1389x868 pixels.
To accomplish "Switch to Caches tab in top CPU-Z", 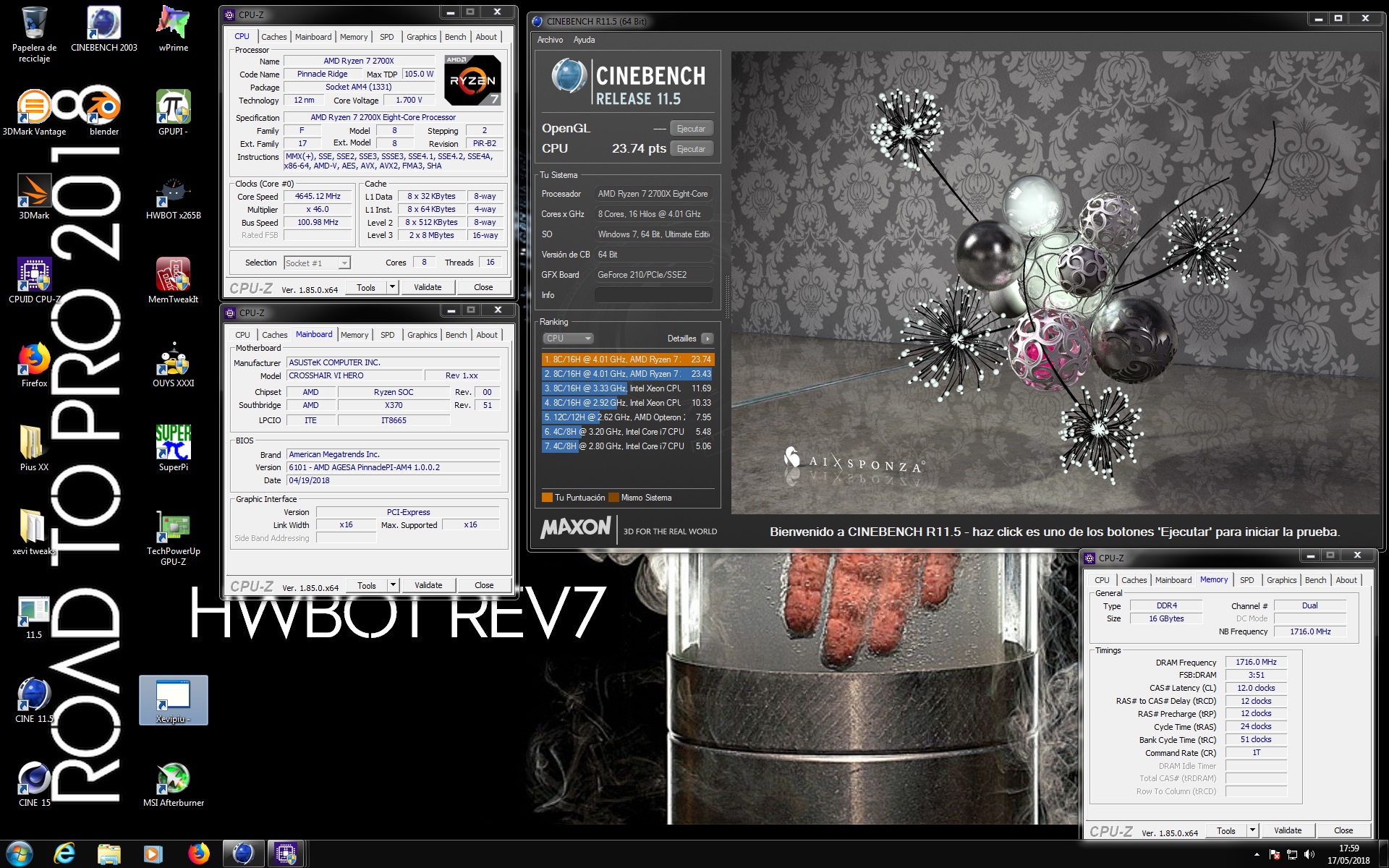I will [x=274, y=37].
